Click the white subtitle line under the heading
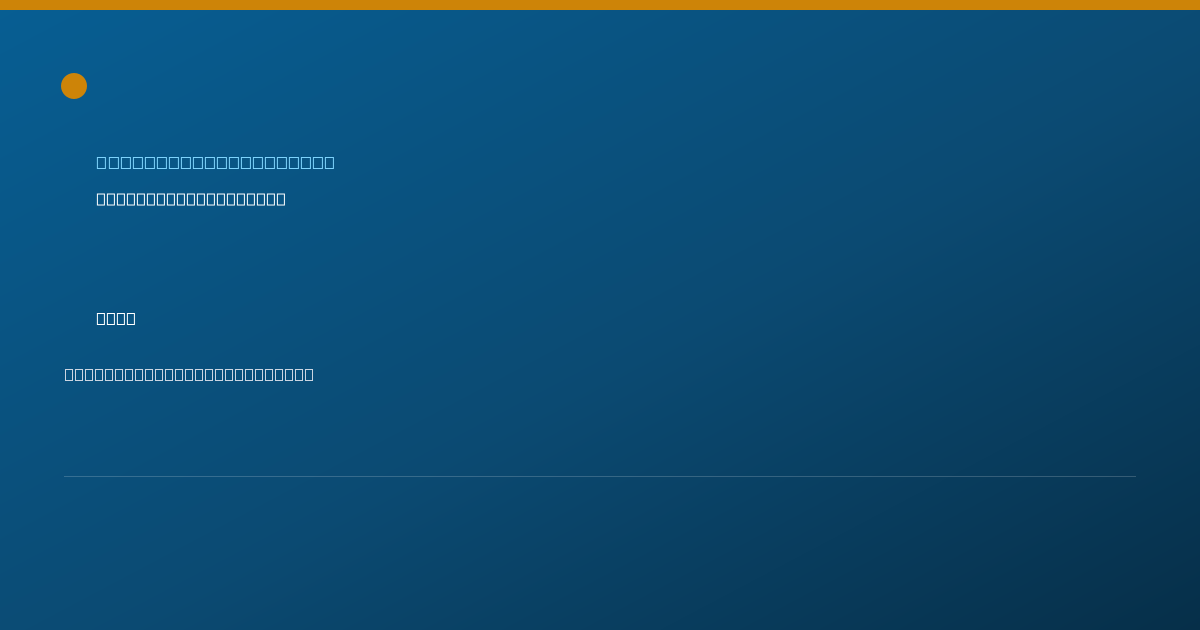This screenshot has width=1200, height=630. click(x=191, y=199)
